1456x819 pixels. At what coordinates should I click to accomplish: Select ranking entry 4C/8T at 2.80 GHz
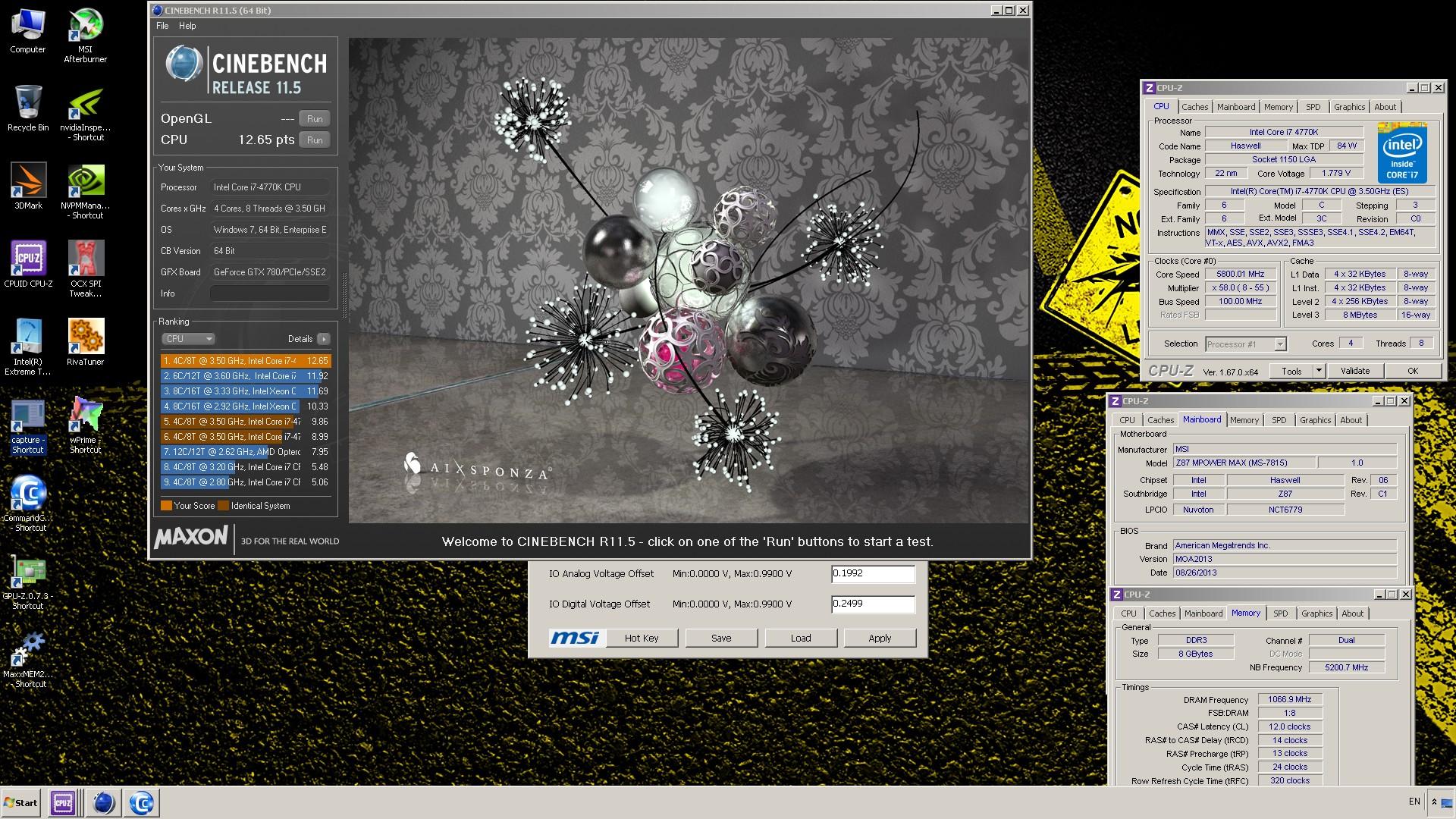pyautogui.click(x=246, y=482)
